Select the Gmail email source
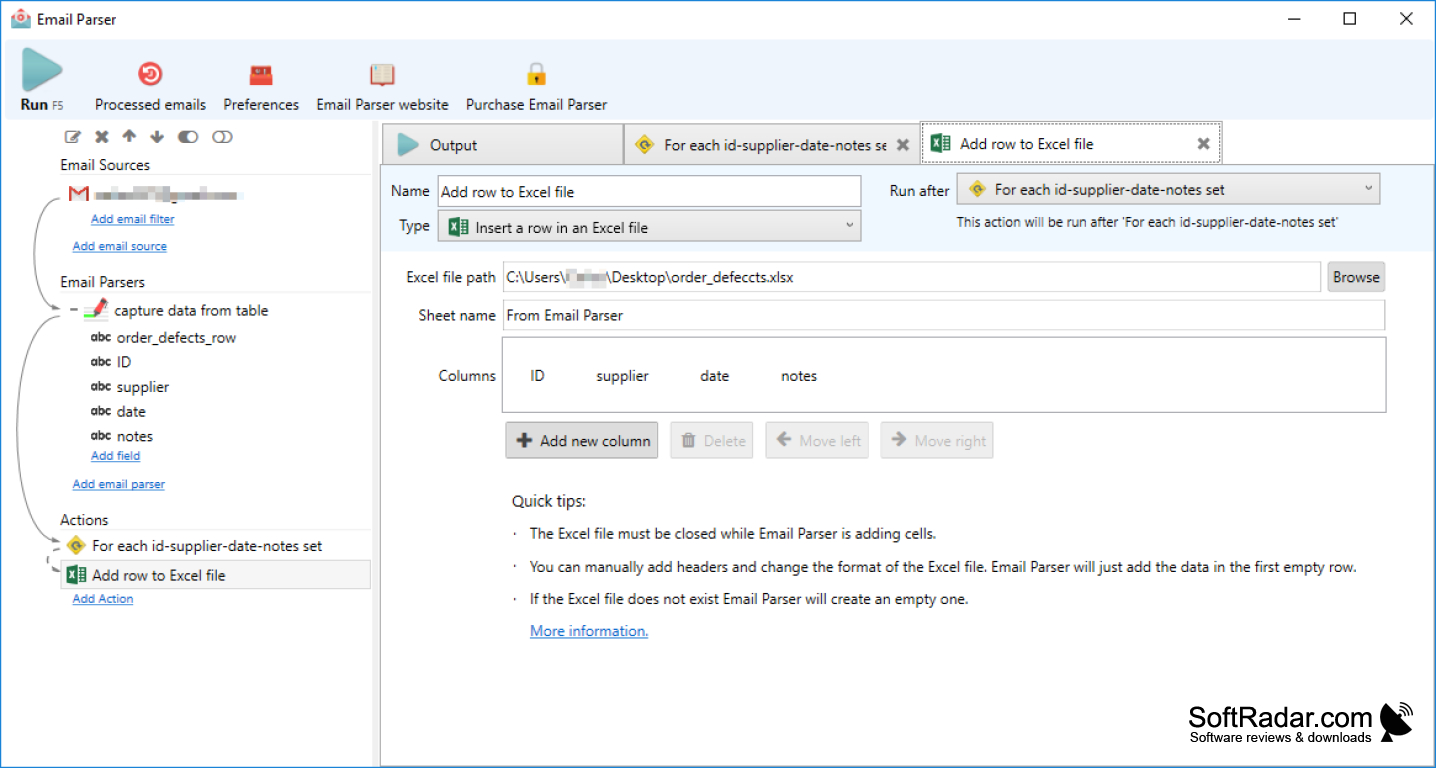1436x768 pixels. point(155,194)
